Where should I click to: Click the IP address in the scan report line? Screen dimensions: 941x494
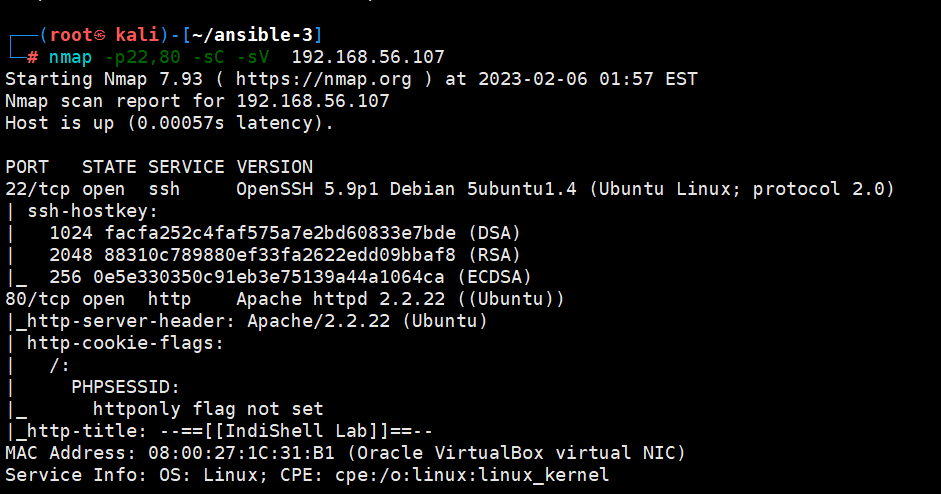313,101
